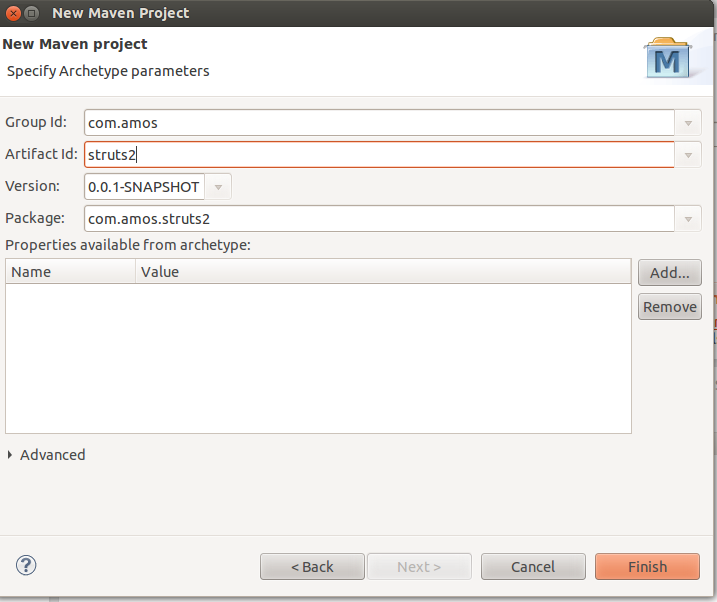
Task: Click the Remove property button
Action: click(669, 307)
